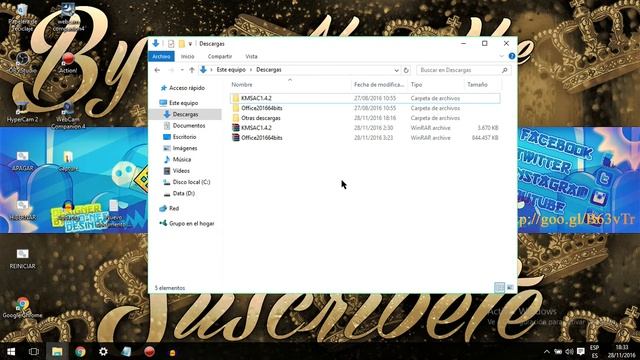Click the 844.457 KB size cell
640x360 pixels.
[x=485, y=138]
